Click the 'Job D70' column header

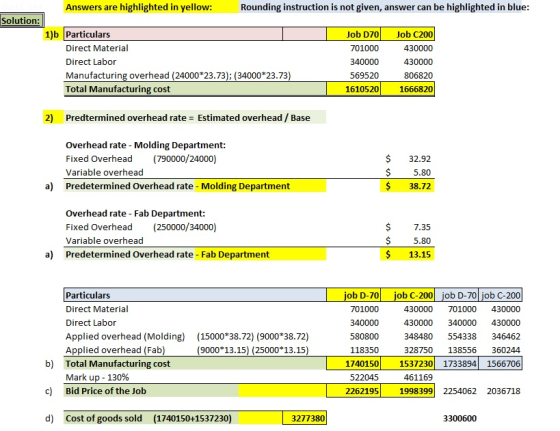[354, 34]
